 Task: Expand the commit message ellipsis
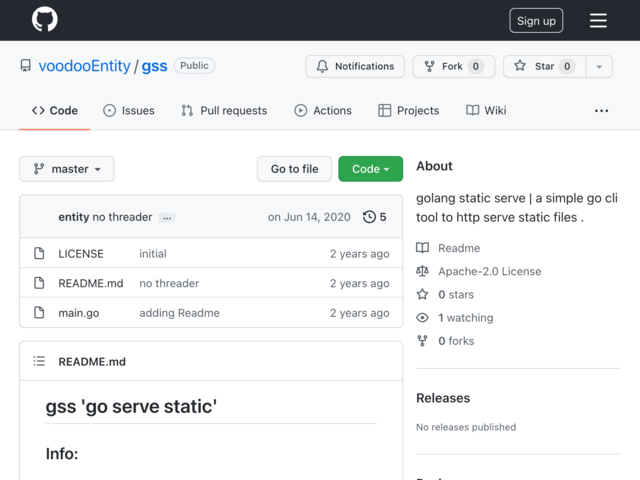(167, 218)
